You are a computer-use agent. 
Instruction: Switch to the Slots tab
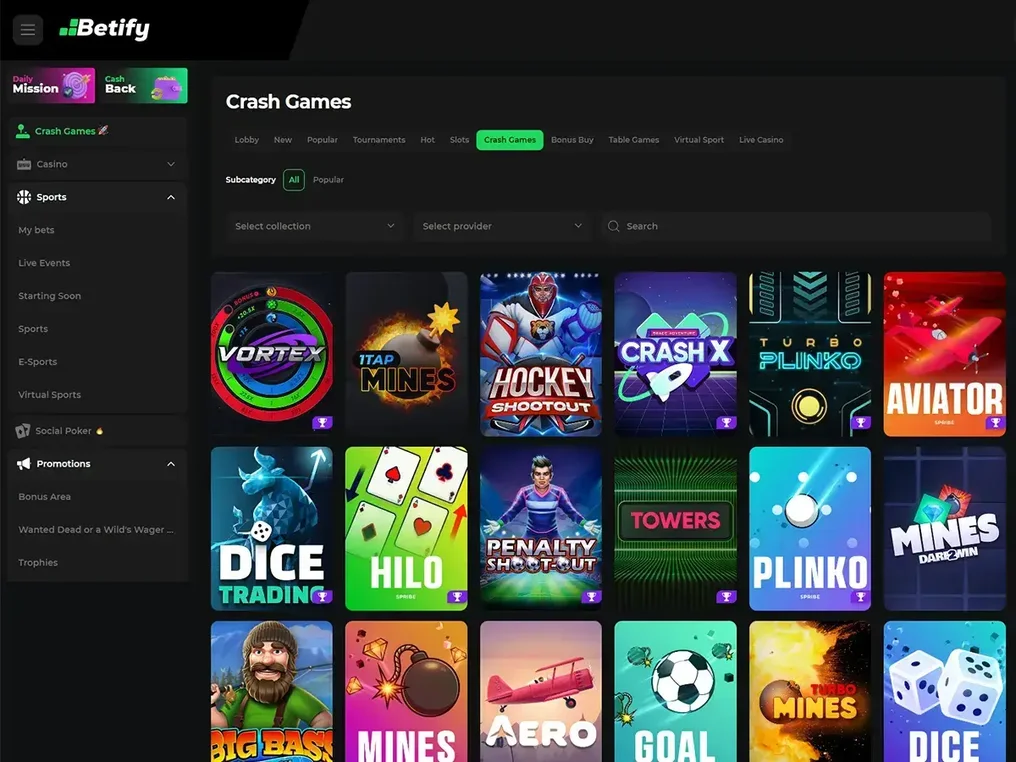tap(459, 140)
